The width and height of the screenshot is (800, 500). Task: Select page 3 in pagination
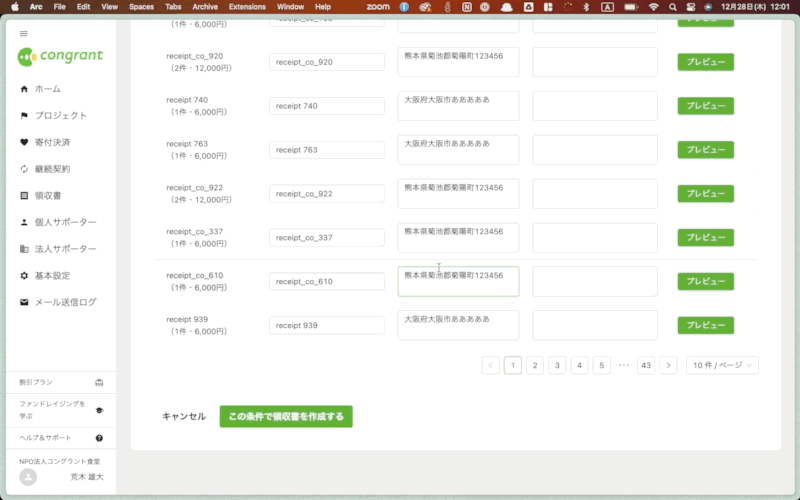[557, 365]
